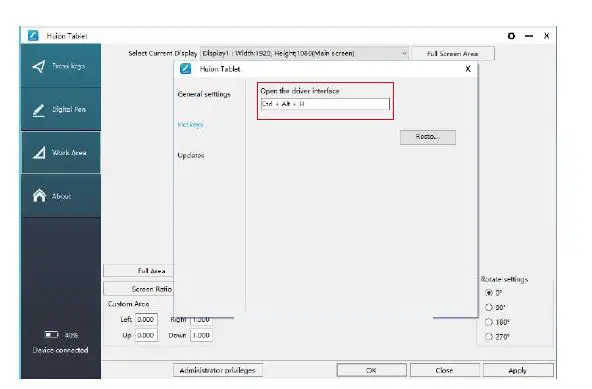The width and height of the screenshot is (592, 389).
Task: Click the settings gear in main title bar
Action: click(511, 36)
